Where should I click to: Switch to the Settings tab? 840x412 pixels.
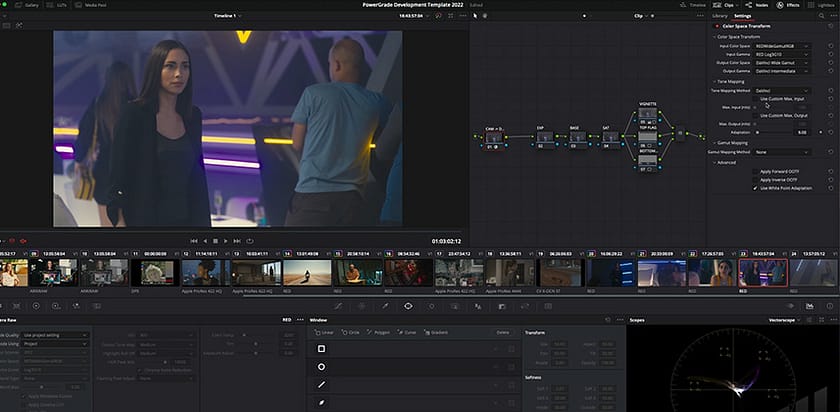742,16
